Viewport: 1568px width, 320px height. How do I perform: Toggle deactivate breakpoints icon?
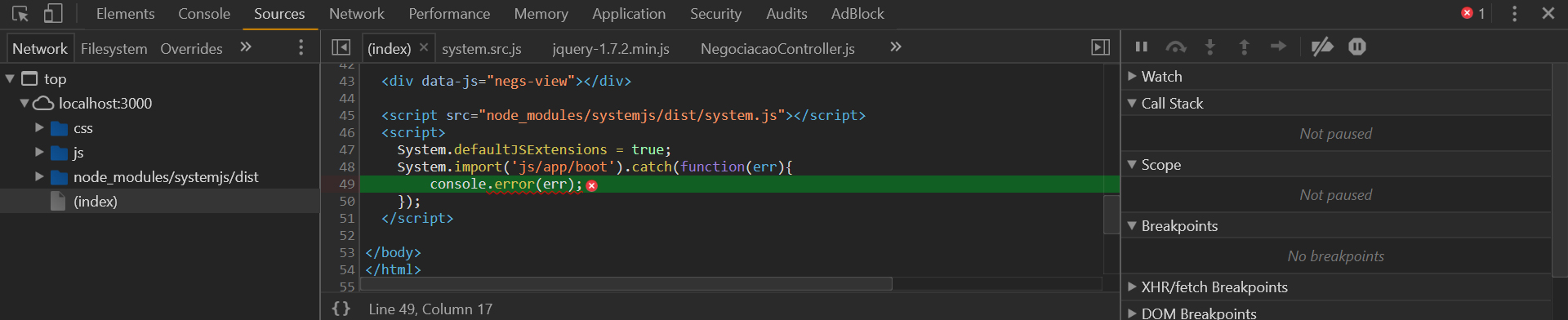point(1322,47)
